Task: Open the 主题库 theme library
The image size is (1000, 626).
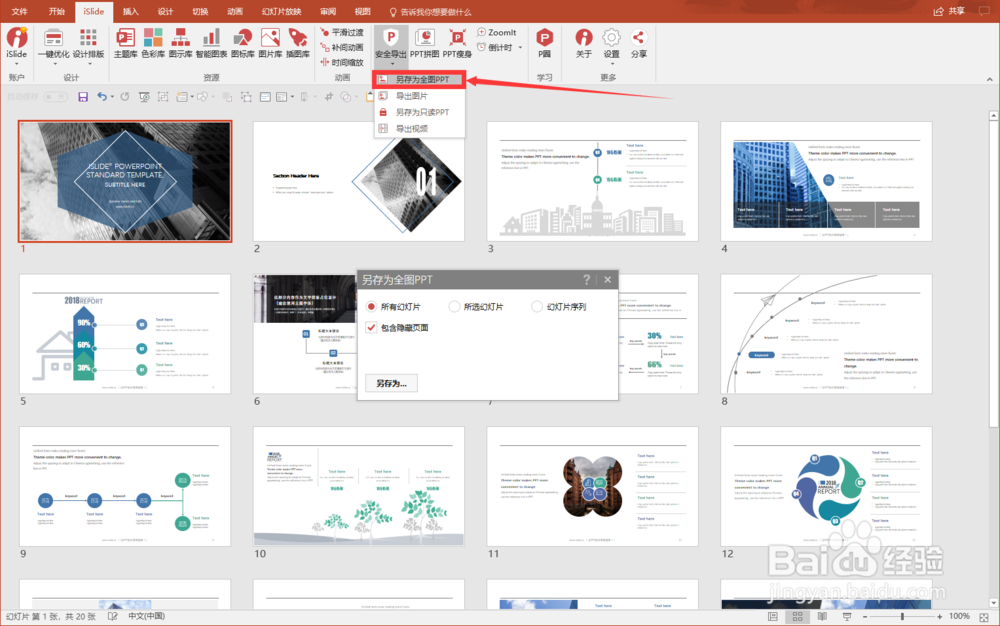Action: pos(125,43)
